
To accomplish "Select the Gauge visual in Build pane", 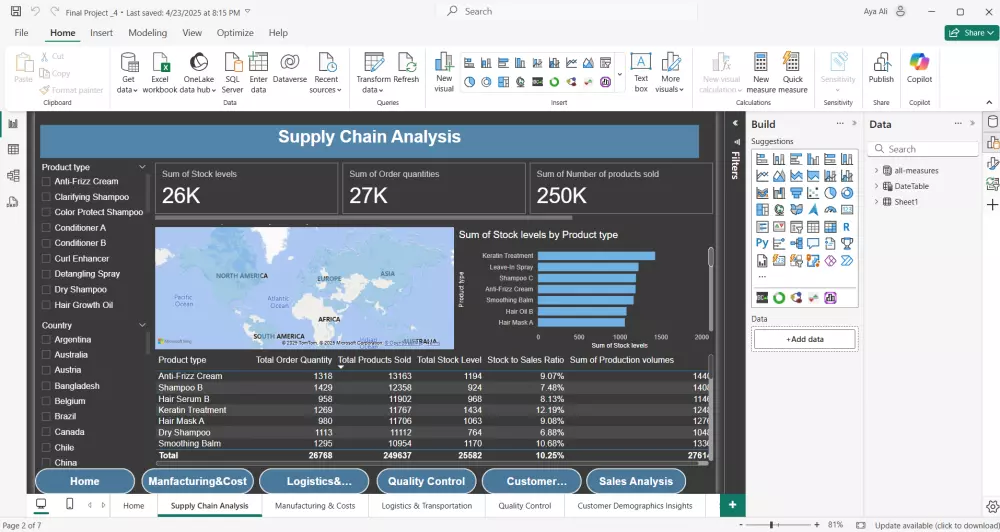I will tap(830, 209).
